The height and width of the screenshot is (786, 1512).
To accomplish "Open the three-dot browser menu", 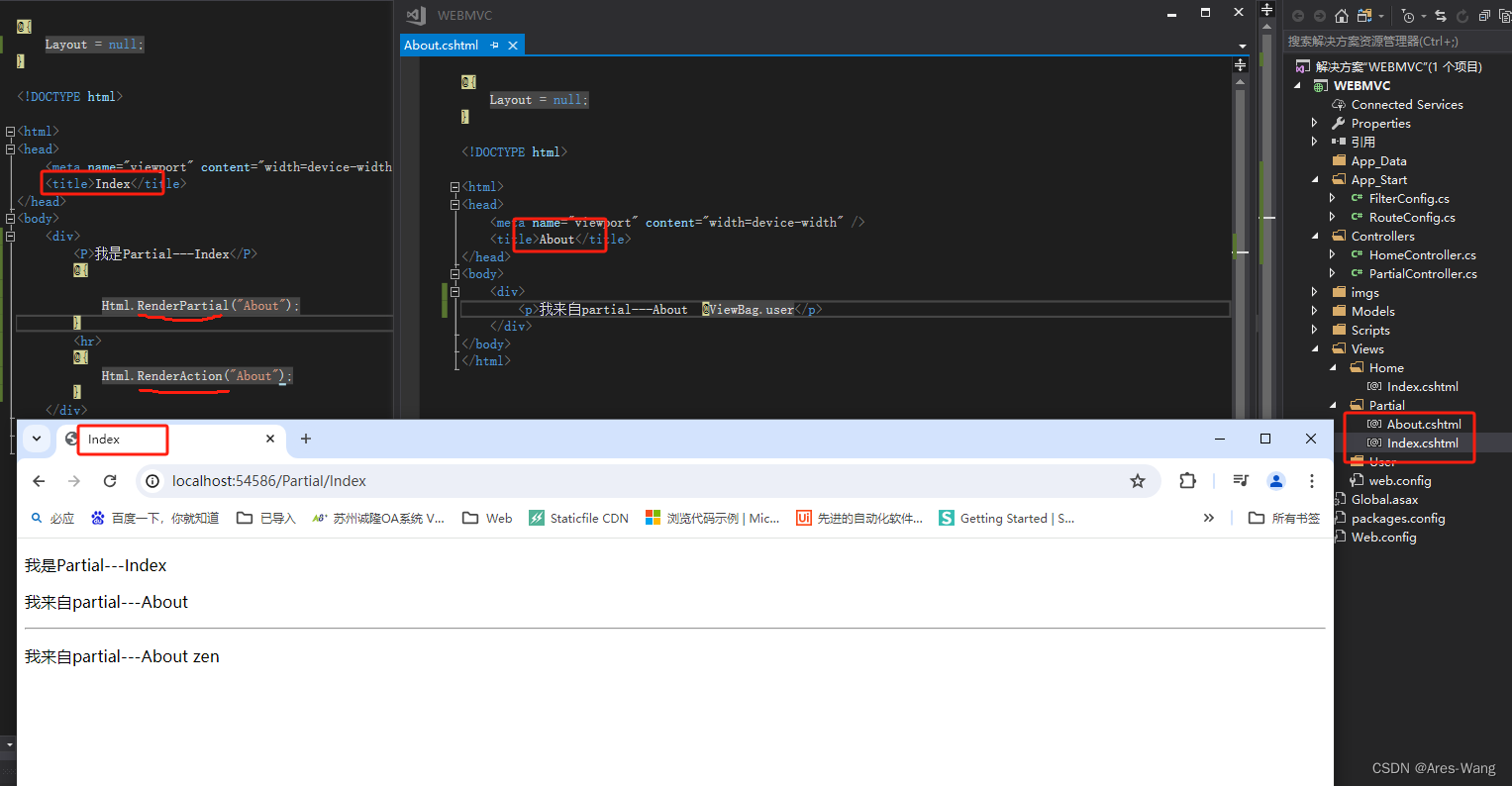I will 1312,481.
